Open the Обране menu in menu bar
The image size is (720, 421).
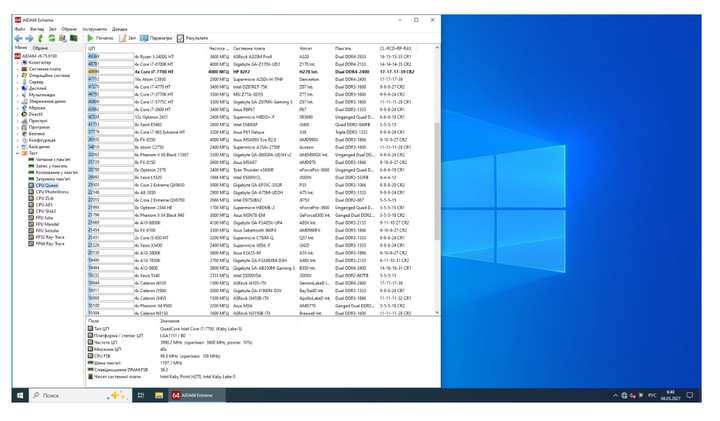click(x=69, y=29)
